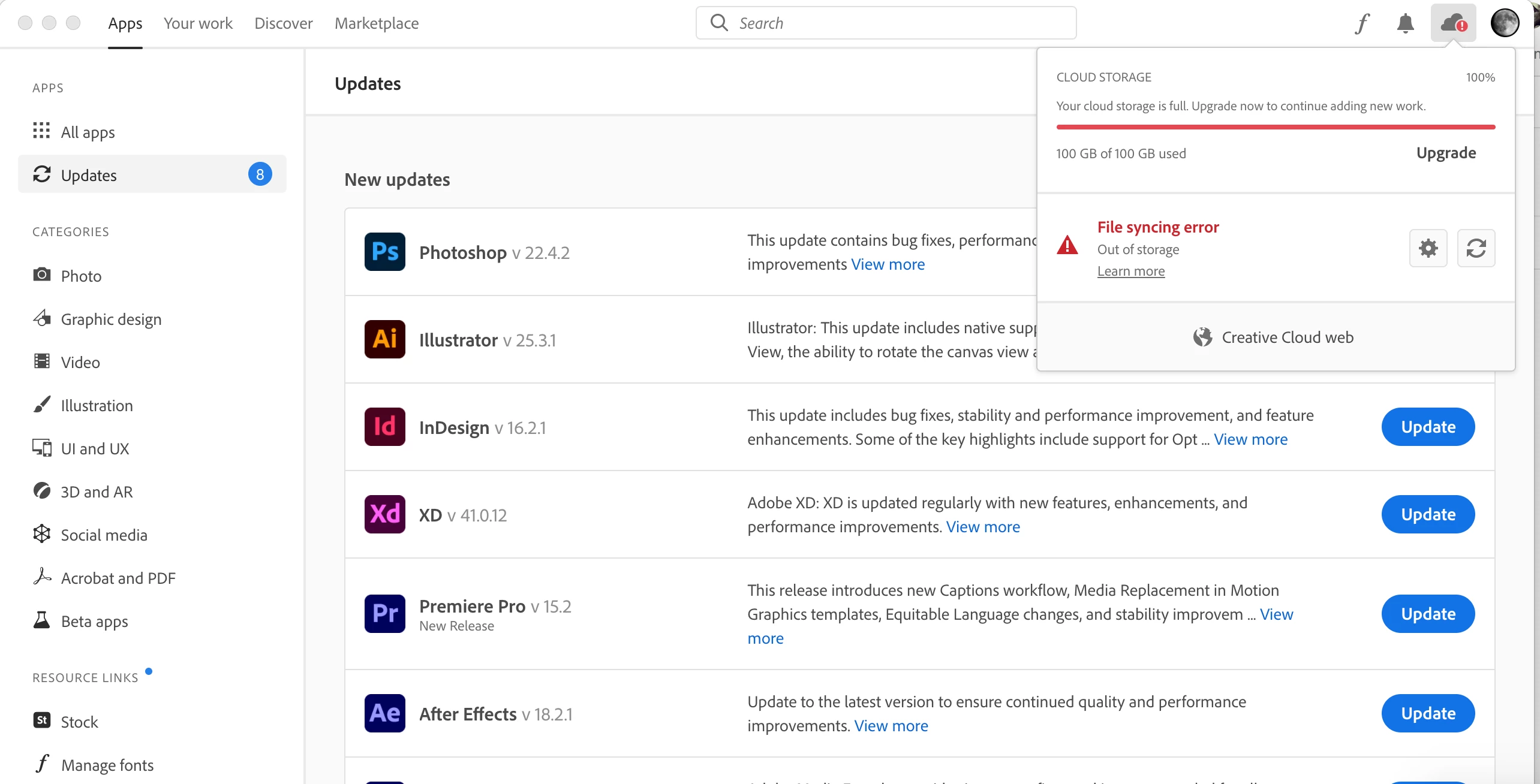This screenshot has width=1540, height=784.
Task: Expand the XD update description
Action: [982, 527]
